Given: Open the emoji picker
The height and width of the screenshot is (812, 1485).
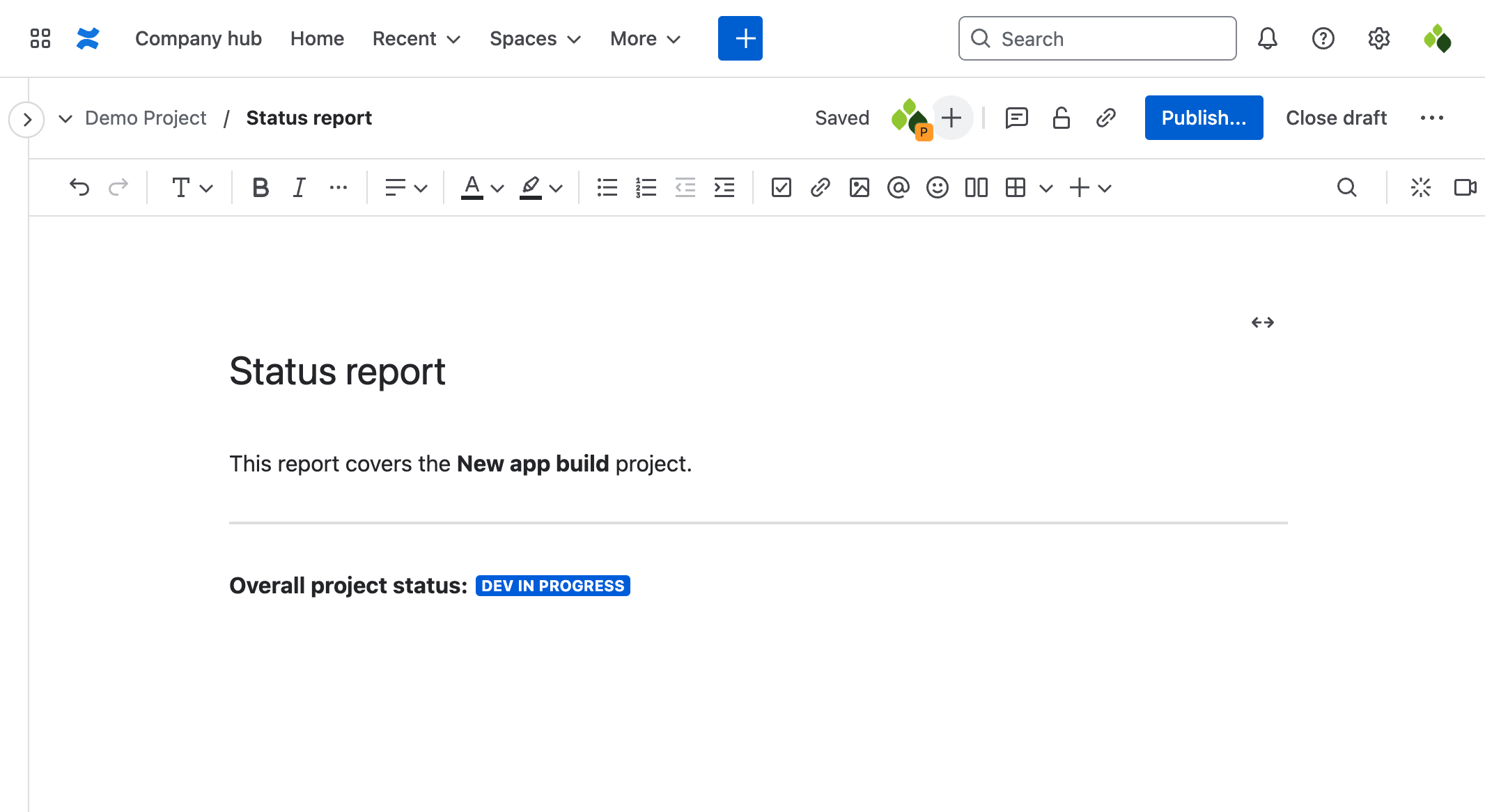Looking at the screenshot, I should [937, 187].
